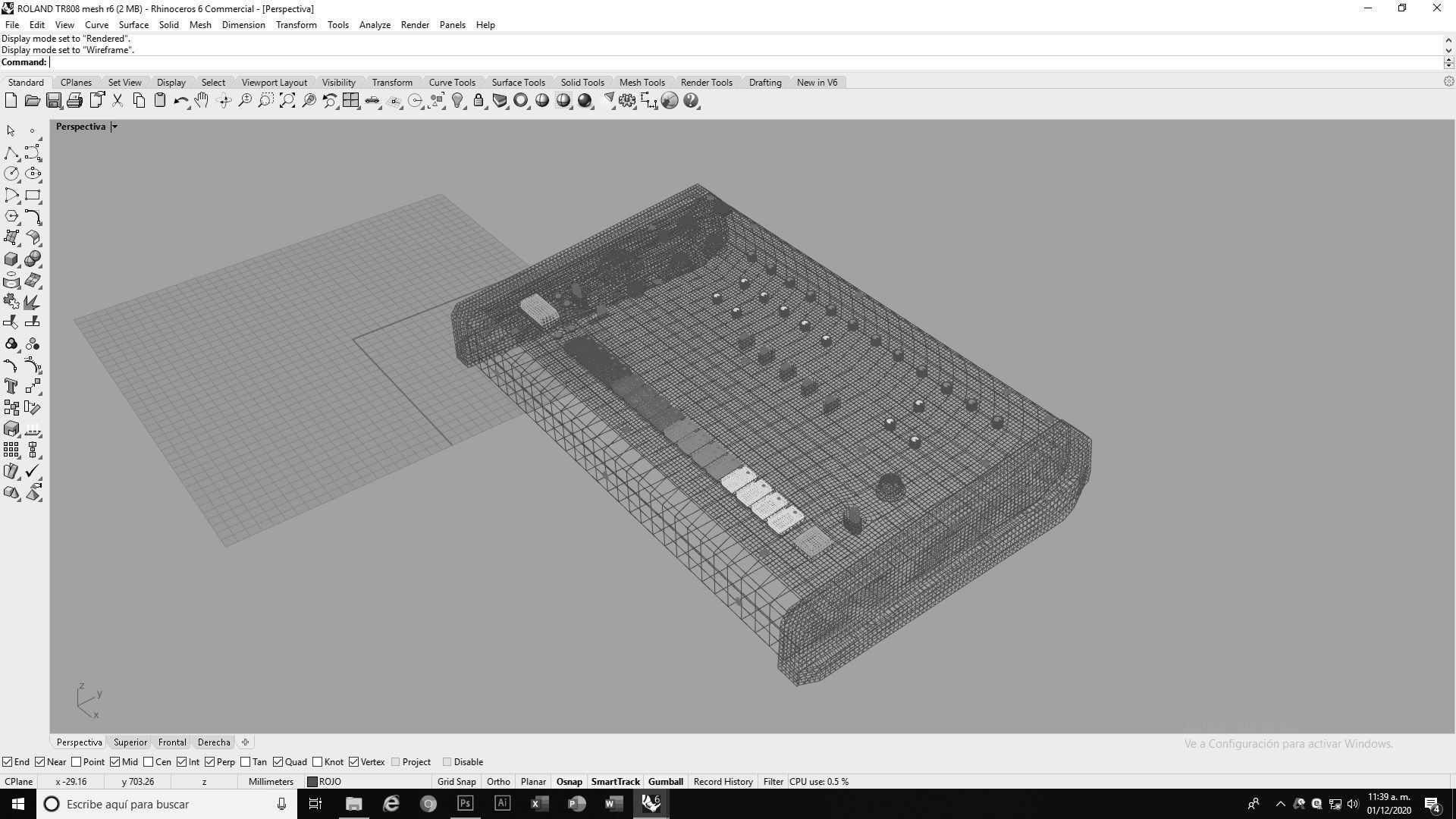This screenshot has height=819, width=1456.
Task: Toggle the Near osnap checkbox
Action: pos(40,762)
